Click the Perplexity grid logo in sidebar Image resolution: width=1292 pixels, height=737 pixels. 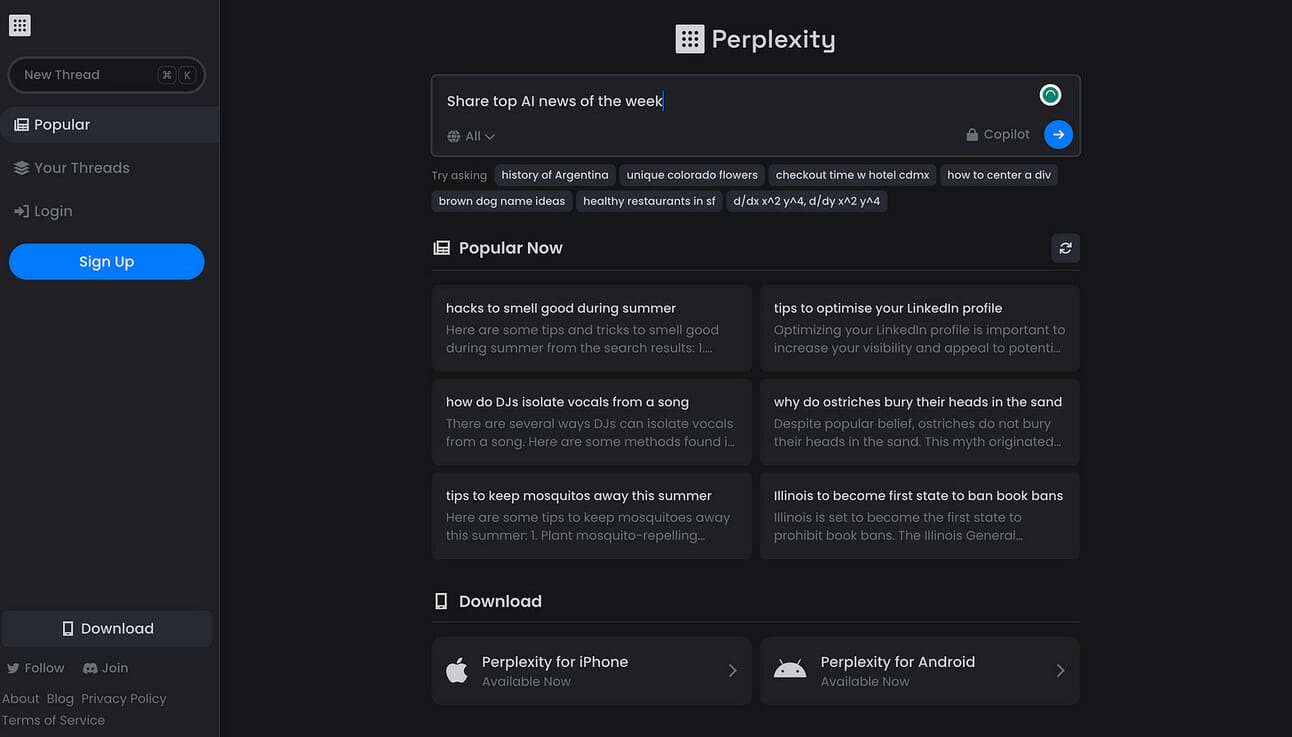click(x=20, y=26)
